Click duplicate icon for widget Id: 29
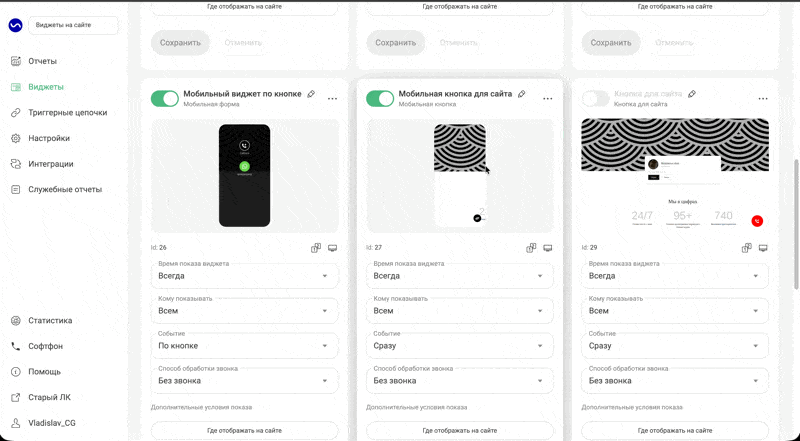The height and width of the screenshot is (441, 800). tap(746, 248)
